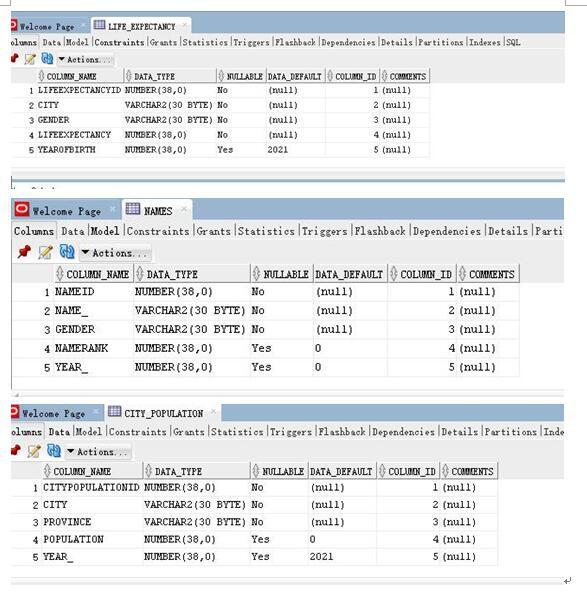Open Actions dropdown in LIFE_EXPECTANCY panel
587x597 pixels.
pyautogui.click(x=85, y=60)
